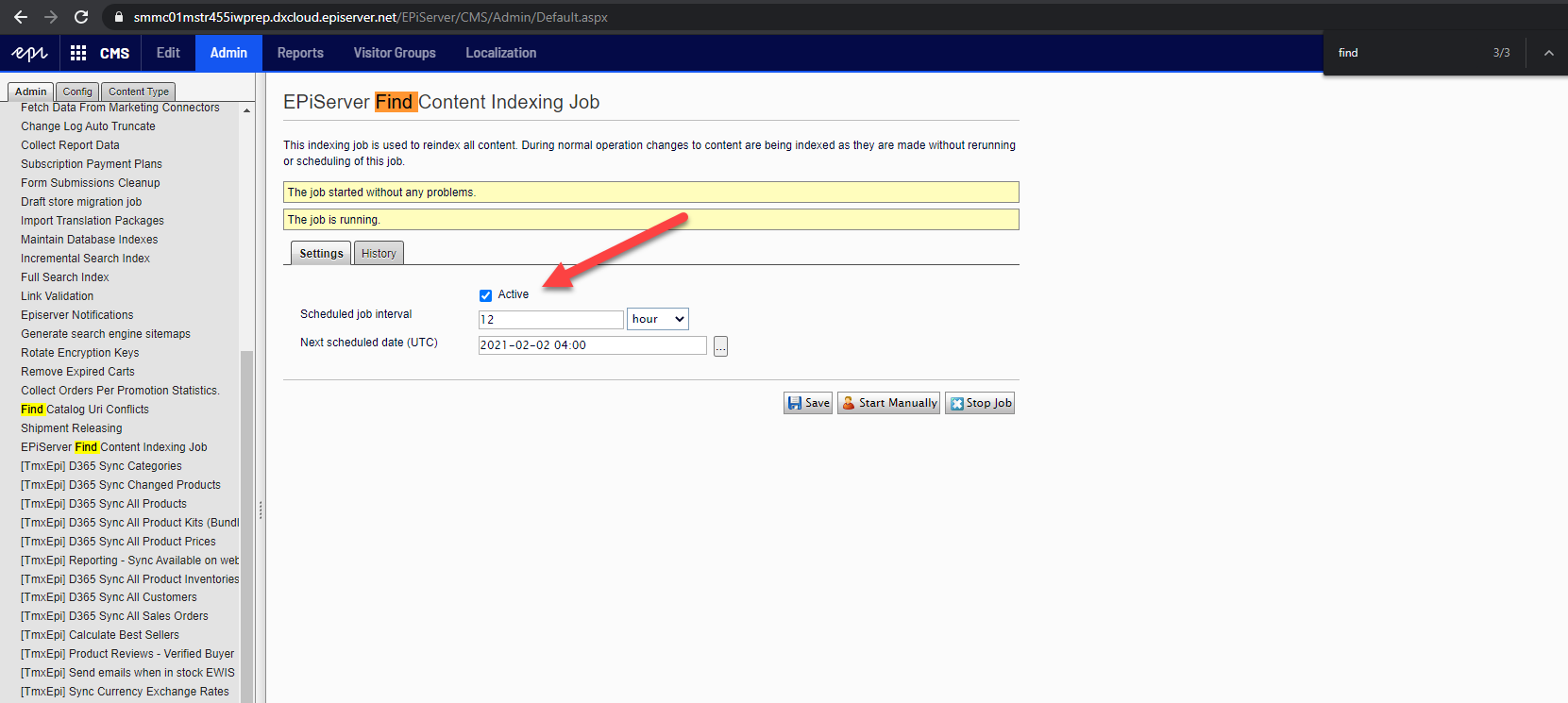Open Send emails when in stock EWIS job
Viewport: 1568px width, 703px height.
pos(127,673)
